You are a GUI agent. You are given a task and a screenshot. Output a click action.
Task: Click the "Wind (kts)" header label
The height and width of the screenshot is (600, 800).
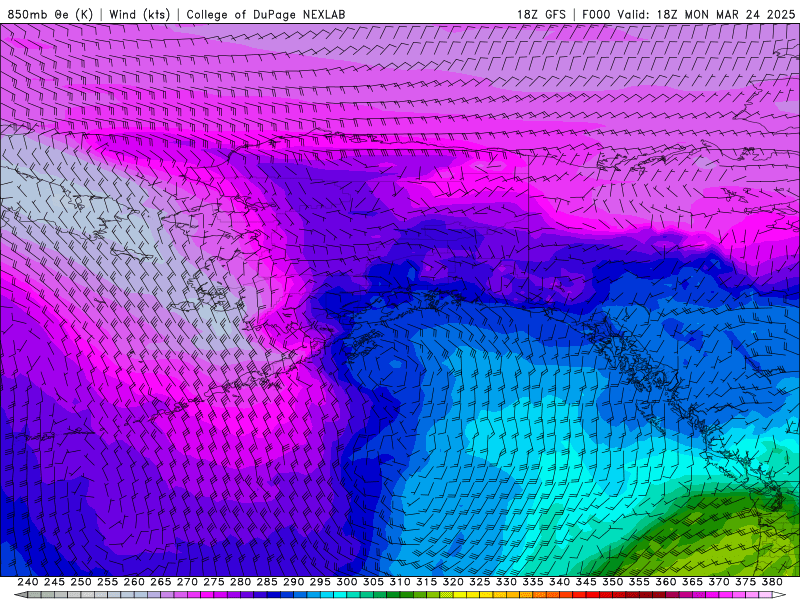point(140,14)
